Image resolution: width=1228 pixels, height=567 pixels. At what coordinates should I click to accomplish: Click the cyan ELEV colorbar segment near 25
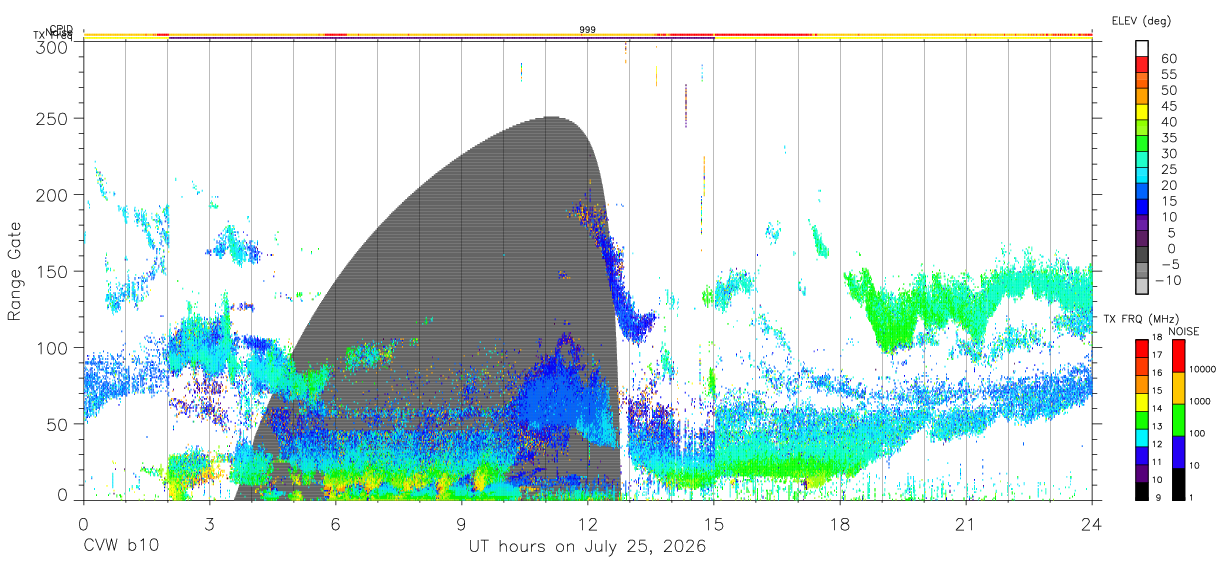(1142, 175)
